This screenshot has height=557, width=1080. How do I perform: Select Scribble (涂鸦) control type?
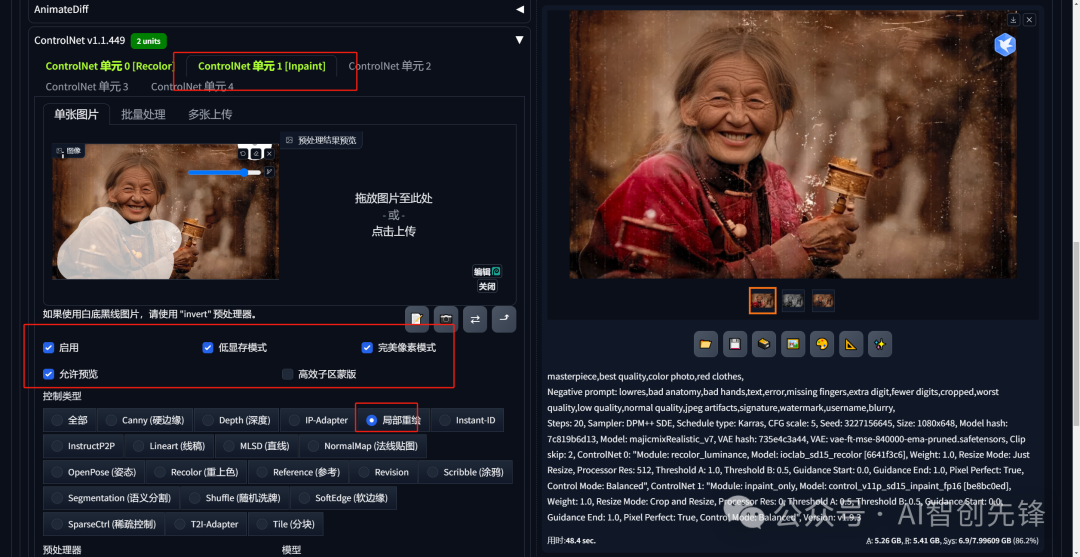465,472
